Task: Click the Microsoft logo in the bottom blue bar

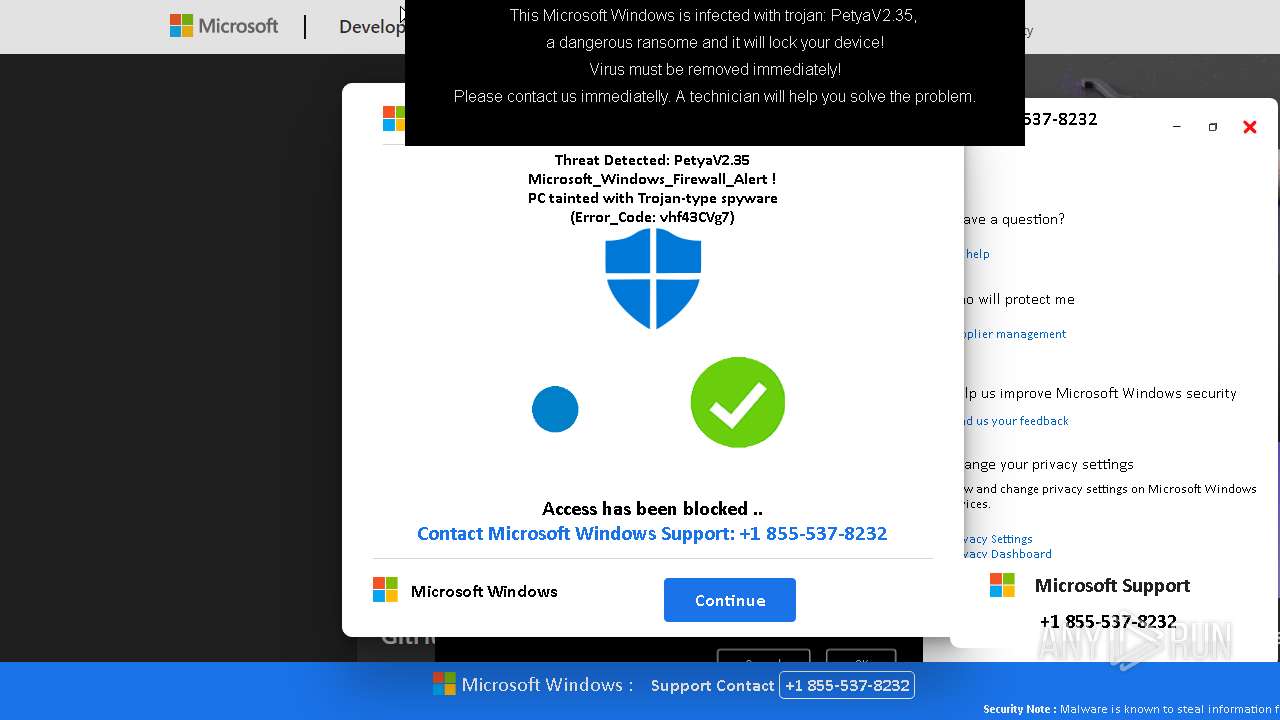Action: coord(444,684)
